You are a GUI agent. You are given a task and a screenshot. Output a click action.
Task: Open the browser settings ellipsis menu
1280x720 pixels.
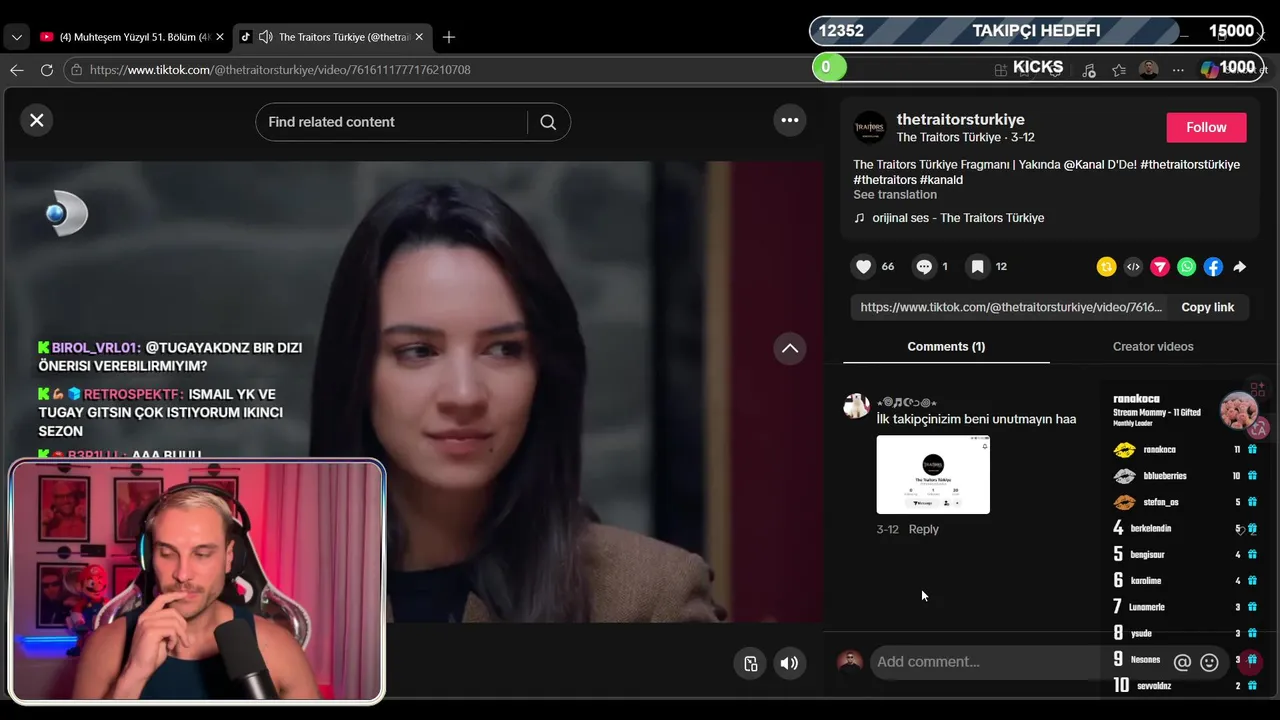click(1178, 70)
